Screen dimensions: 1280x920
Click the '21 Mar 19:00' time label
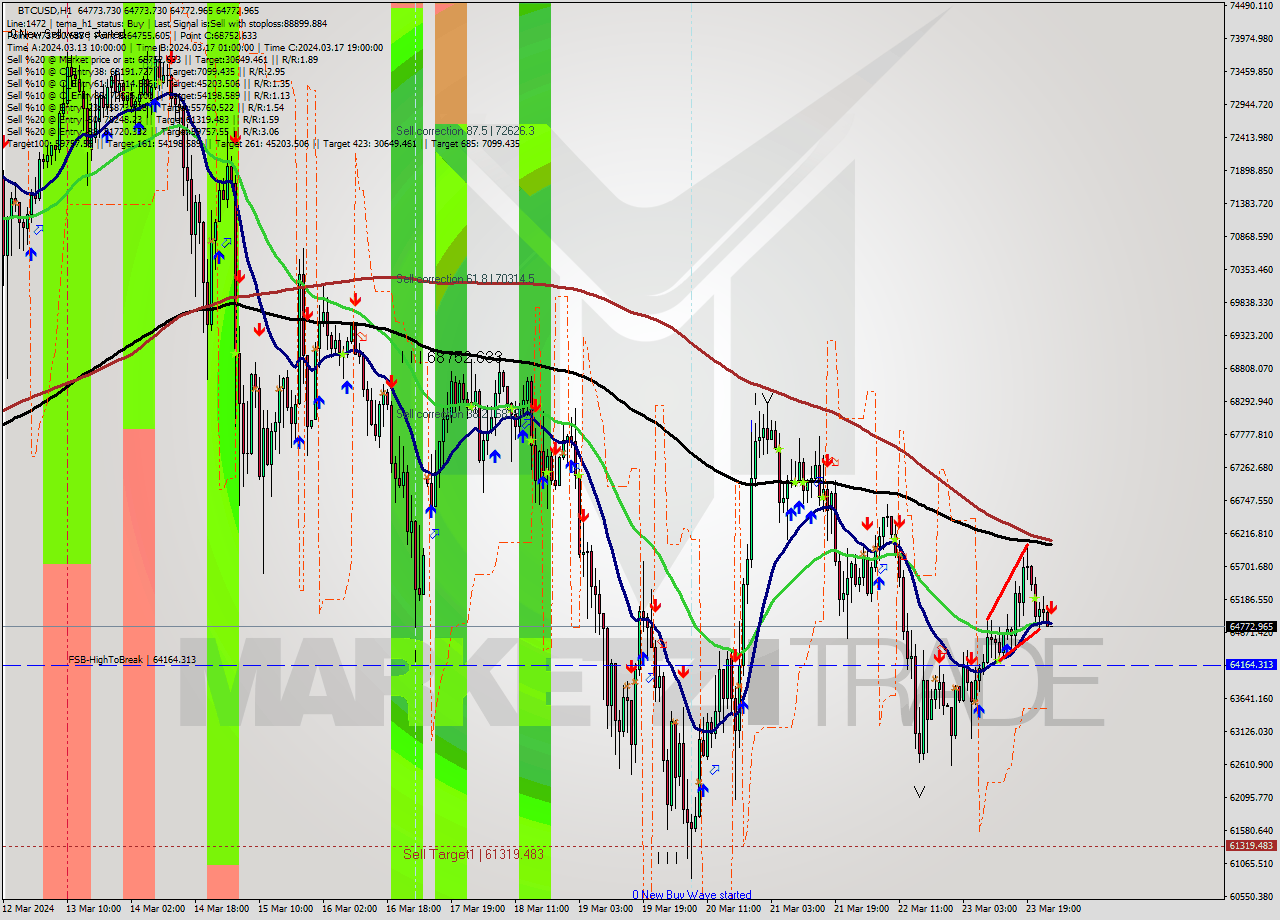pyautogui.click(x=862, y=909)
